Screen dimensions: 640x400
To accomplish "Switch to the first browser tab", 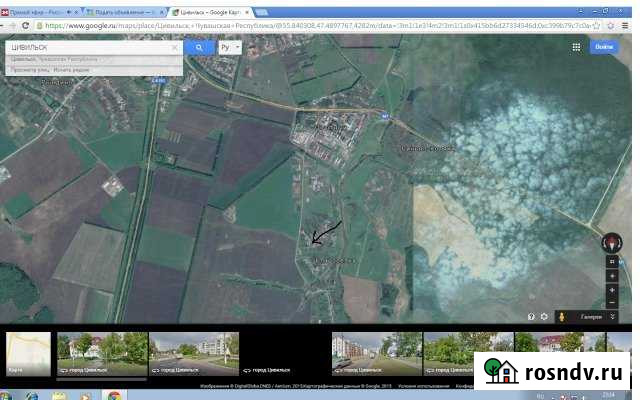I will click(x=40, y=9).
